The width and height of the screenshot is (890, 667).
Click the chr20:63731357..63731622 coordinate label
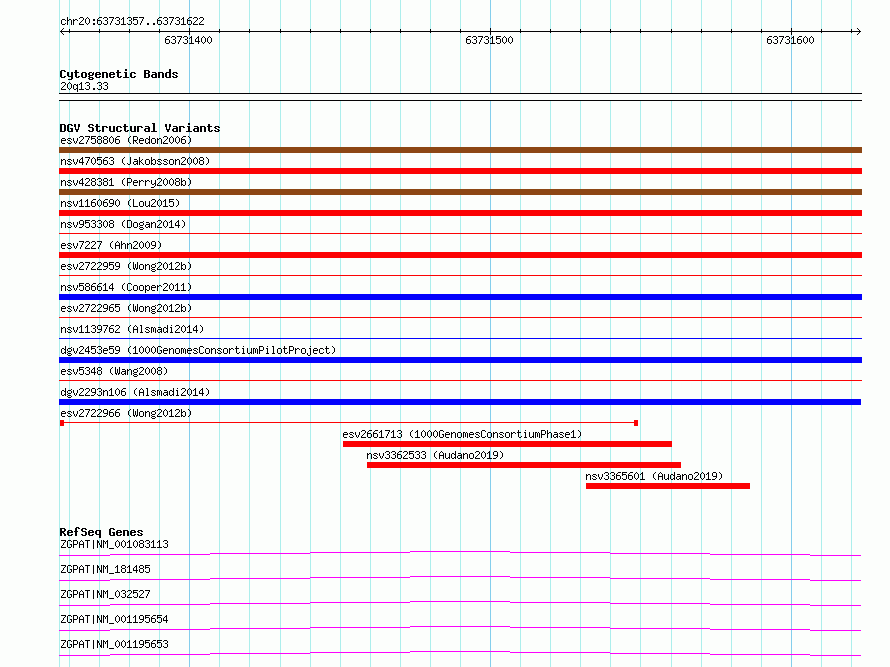click(x=132, y=21)
